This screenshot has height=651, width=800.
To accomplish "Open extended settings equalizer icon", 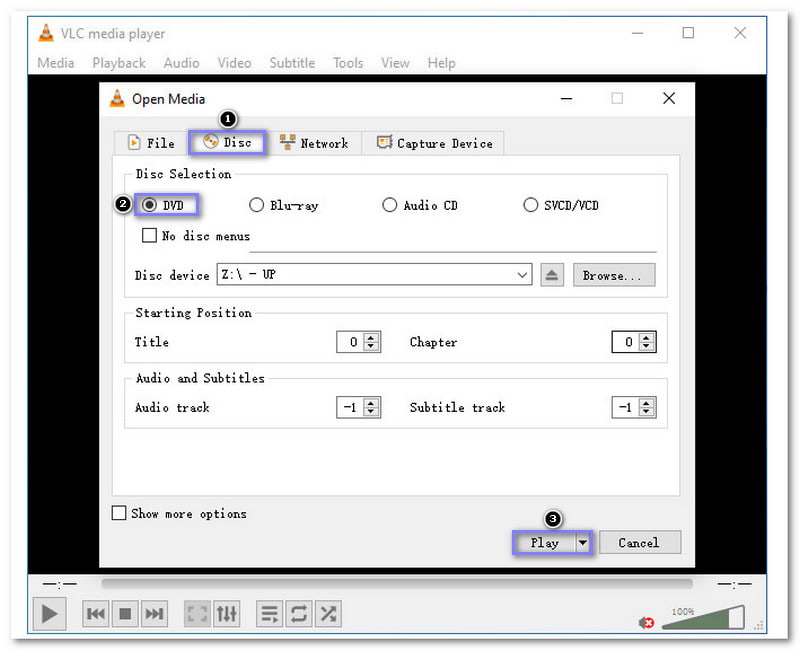I will point(227,613).
